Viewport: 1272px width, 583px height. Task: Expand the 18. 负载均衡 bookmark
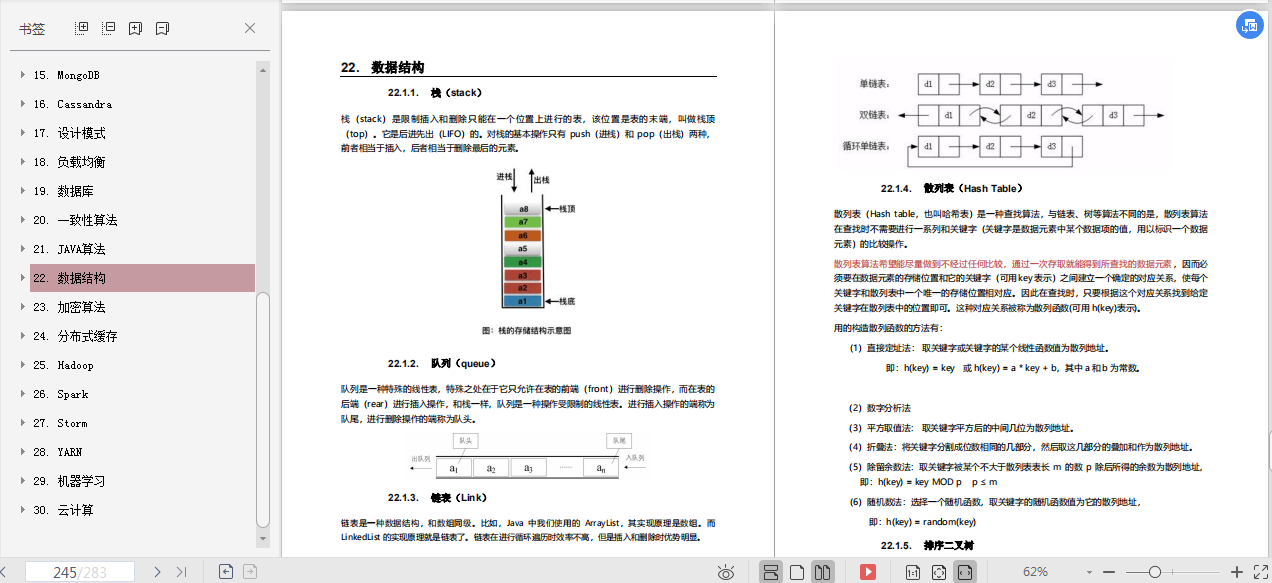coord(22,162)
